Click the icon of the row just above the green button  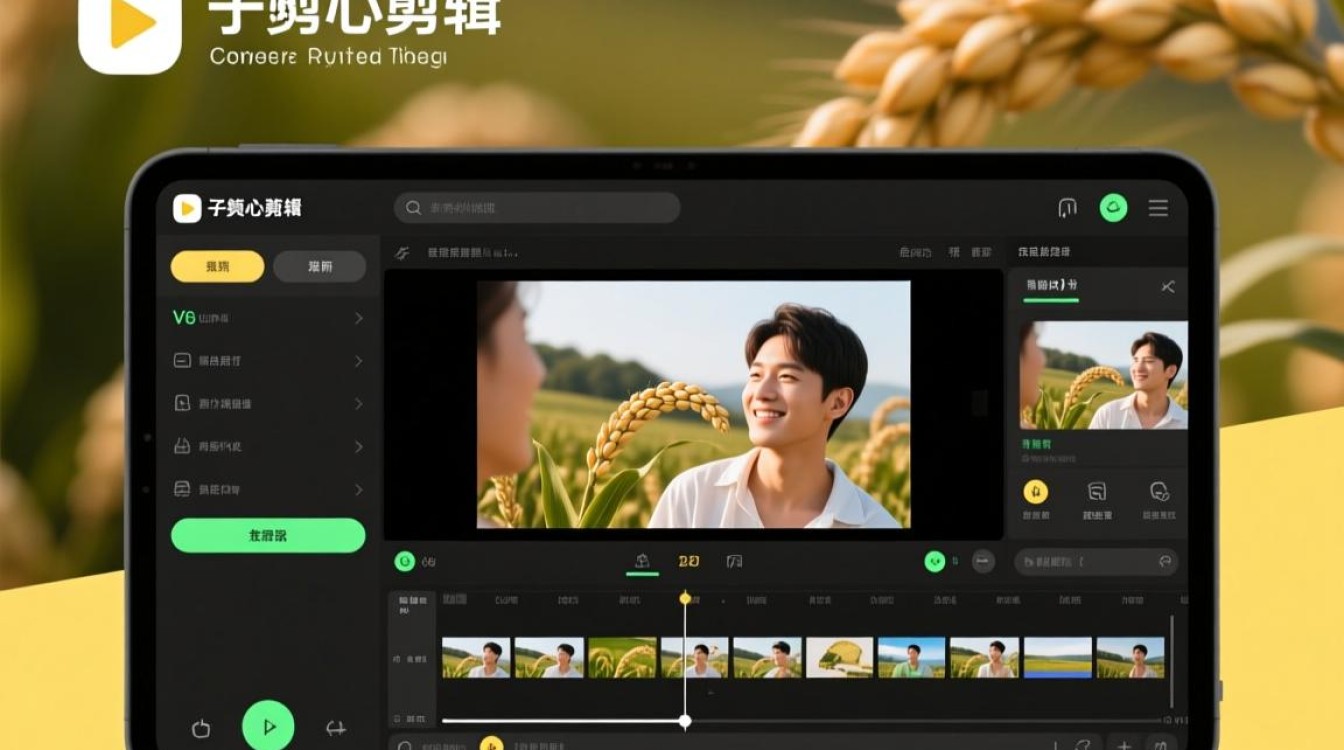tap(182, 490)
